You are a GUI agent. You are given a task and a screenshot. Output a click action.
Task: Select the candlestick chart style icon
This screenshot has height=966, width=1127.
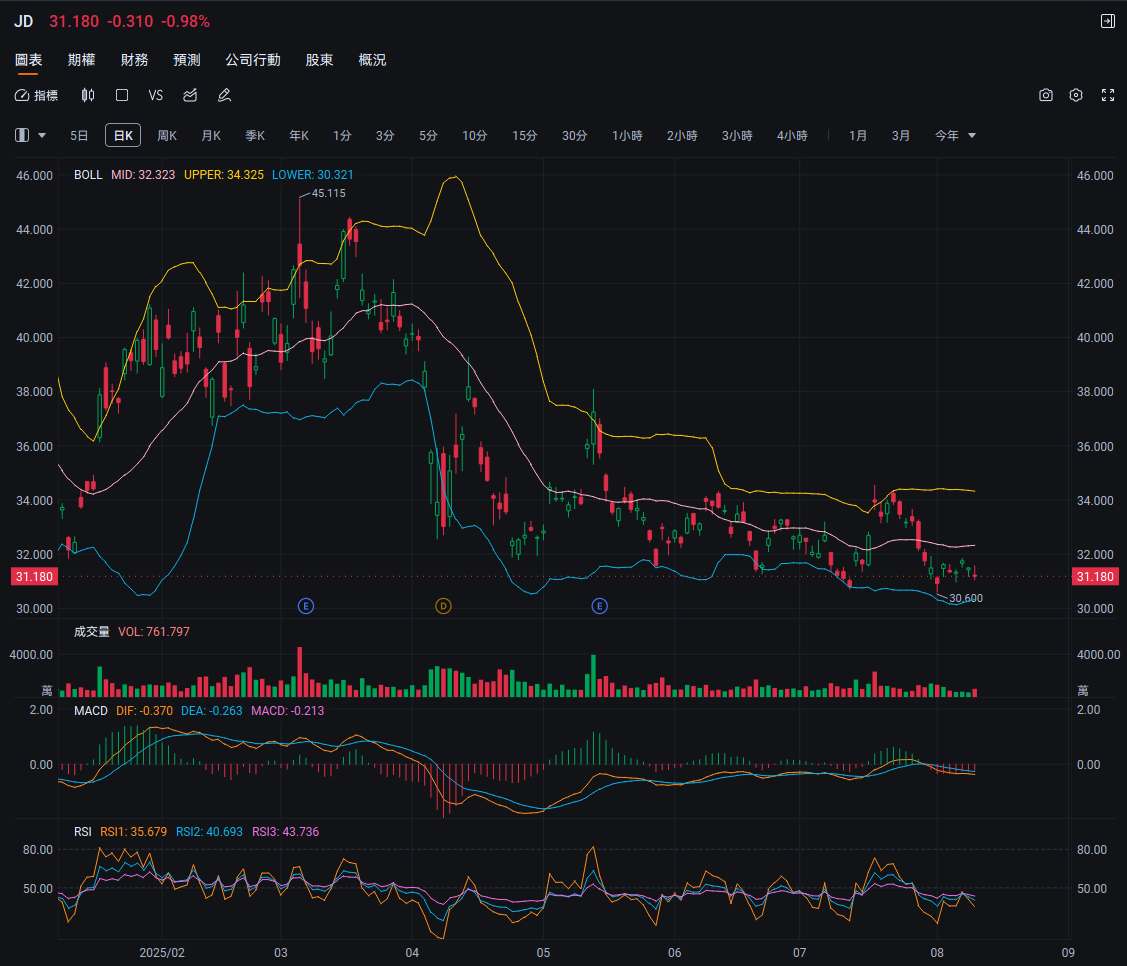tap(88, 95)
